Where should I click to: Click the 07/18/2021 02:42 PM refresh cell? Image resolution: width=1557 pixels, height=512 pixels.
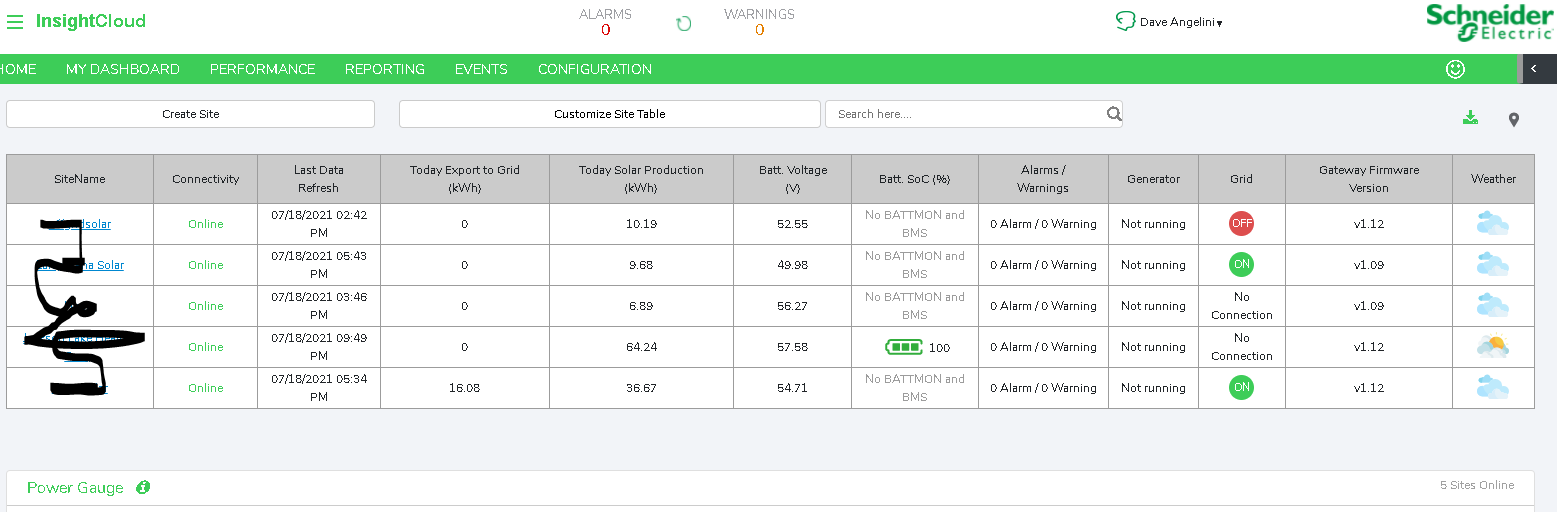tap(319, 224)
